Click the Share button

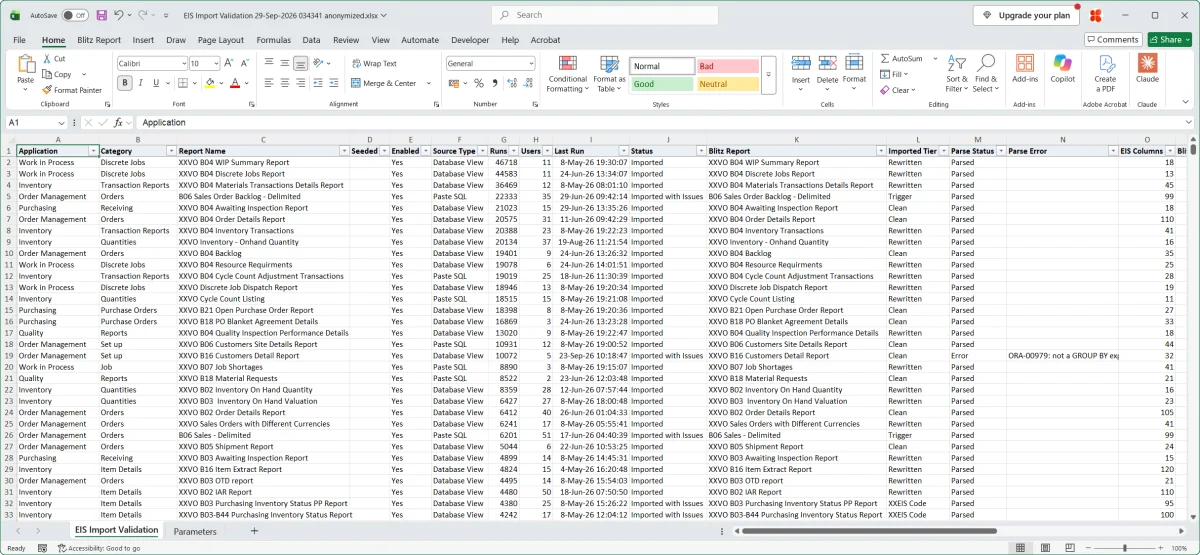pos(1169,39)
